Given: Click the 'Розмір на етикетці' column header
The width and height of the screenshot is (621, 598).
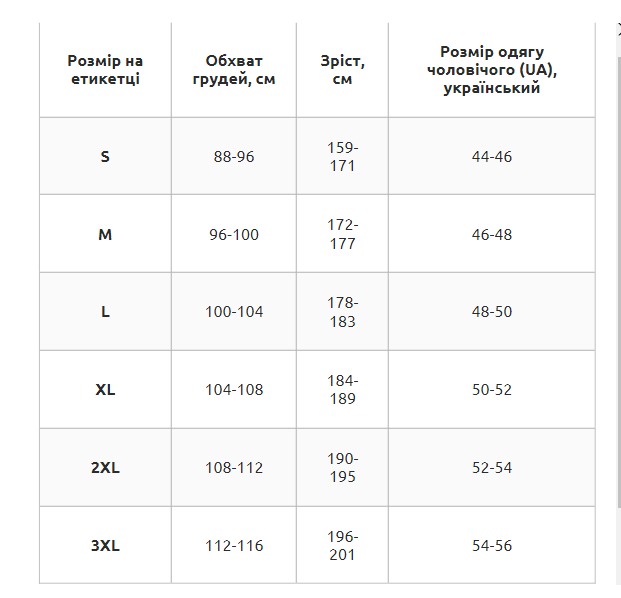Looking at the screenshot, I should (x=105, y=70).
